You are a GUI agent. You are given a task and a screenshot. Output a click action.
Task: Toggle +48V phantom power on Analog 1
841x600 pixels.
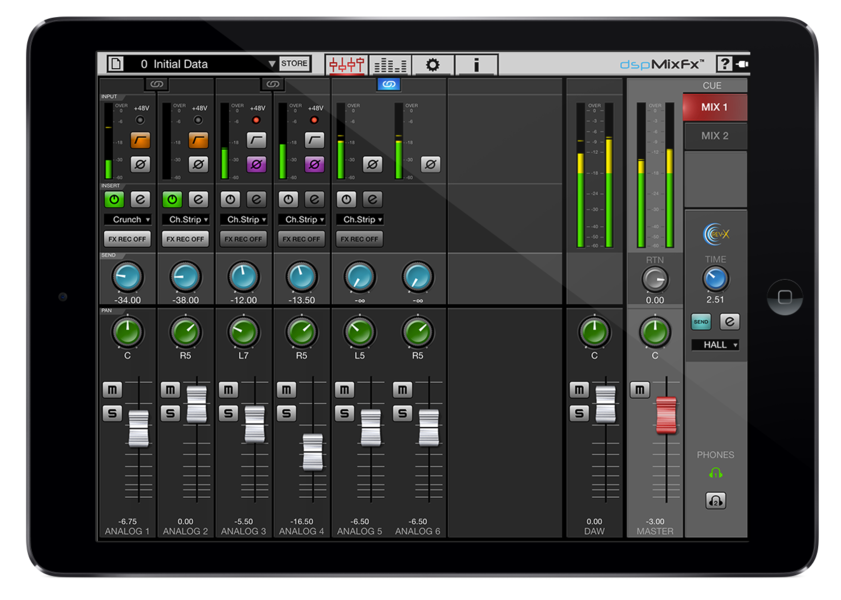coord(140,120)
